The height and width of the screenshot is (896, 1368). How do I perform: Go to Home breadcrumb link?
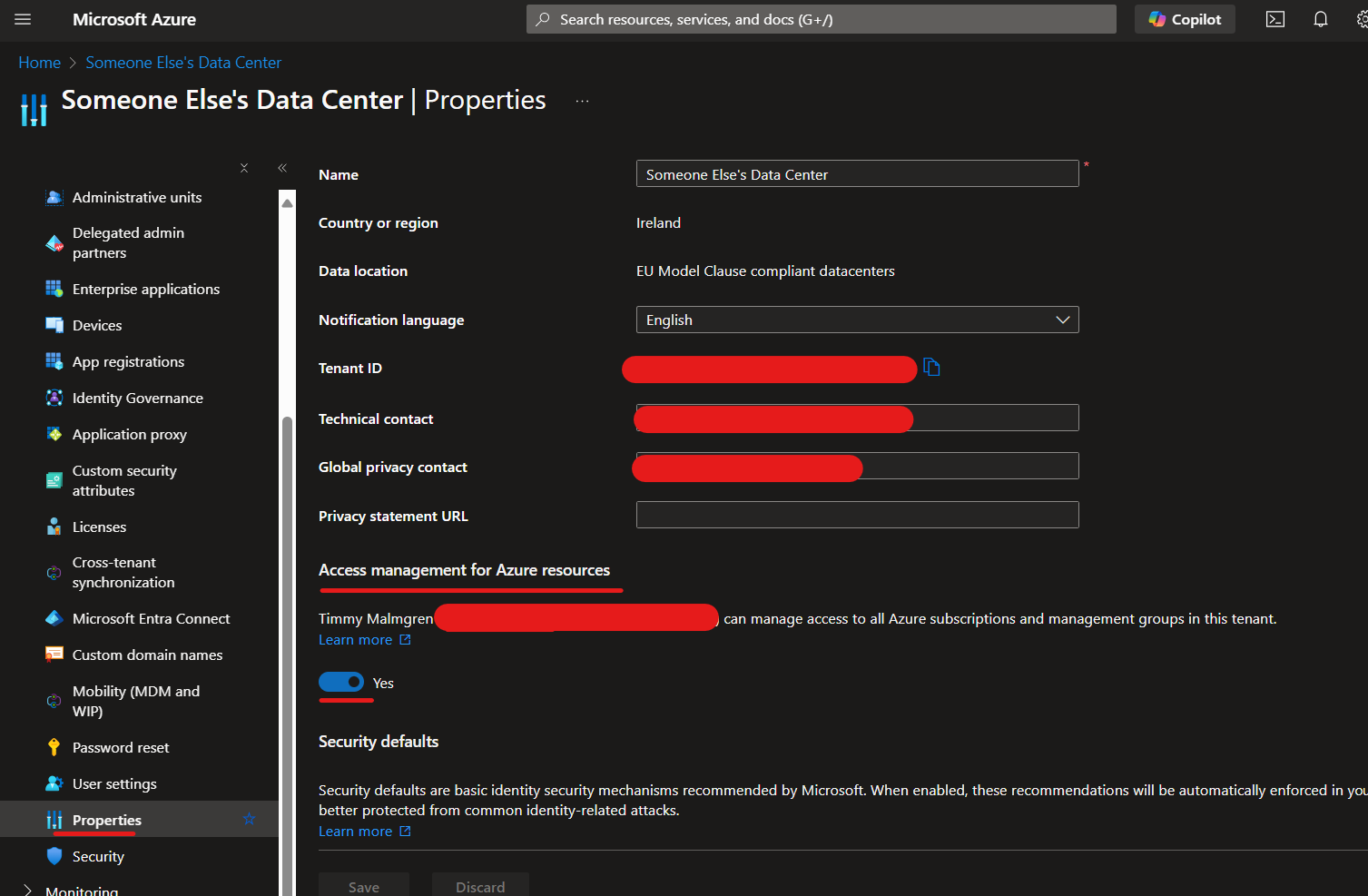coord(39,63)
